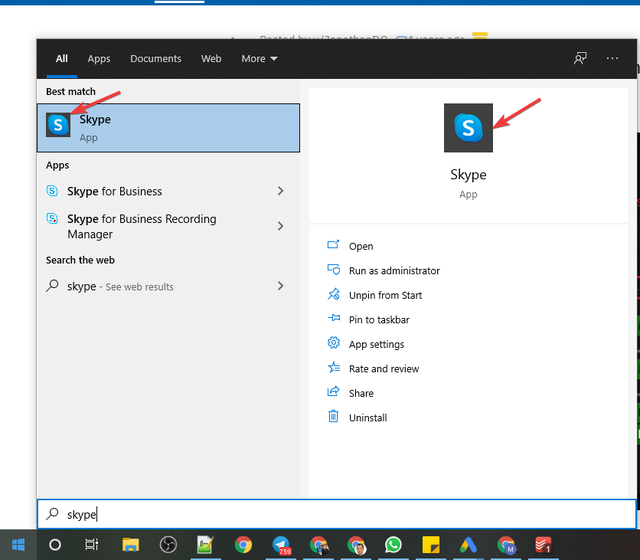Switch to the Apps tab

[x=99, y=59]
